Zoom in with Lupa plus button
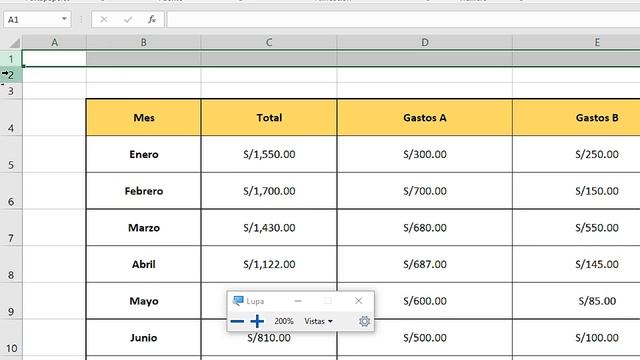Screen dimensions: 640x360 257,321
